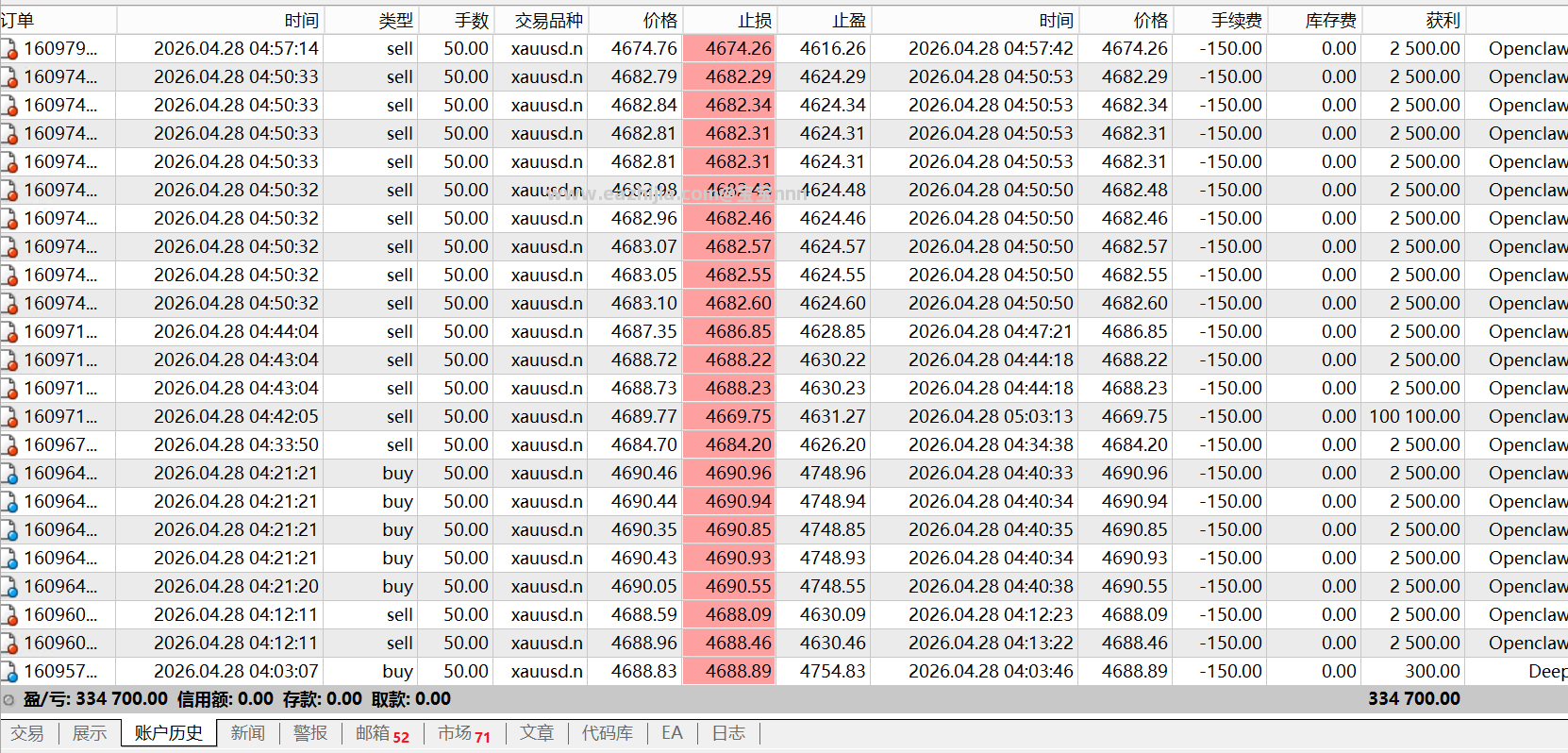Select the red stop-loss cell 4669.75
The width and height of the screenshot is (1568, 753).
(x=729, y=416)
